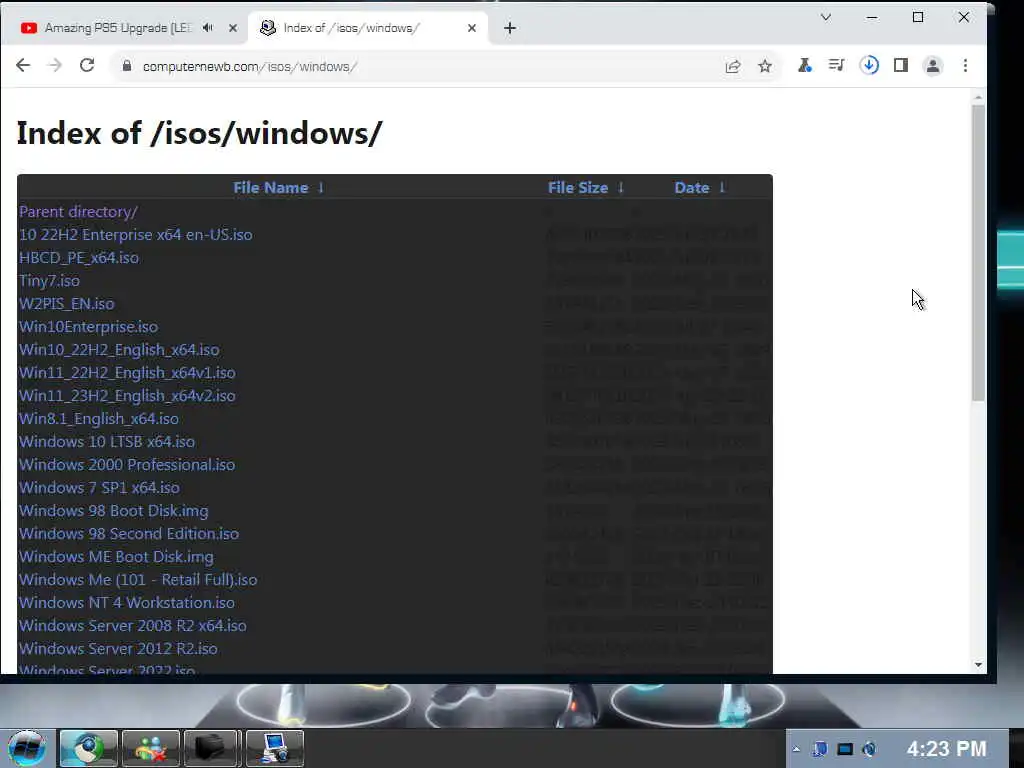This screenshot has width=1024, height=768.
Task: Open the computer monitor taskbar icon
Action: pyautogui.click(x=275, y=748)
